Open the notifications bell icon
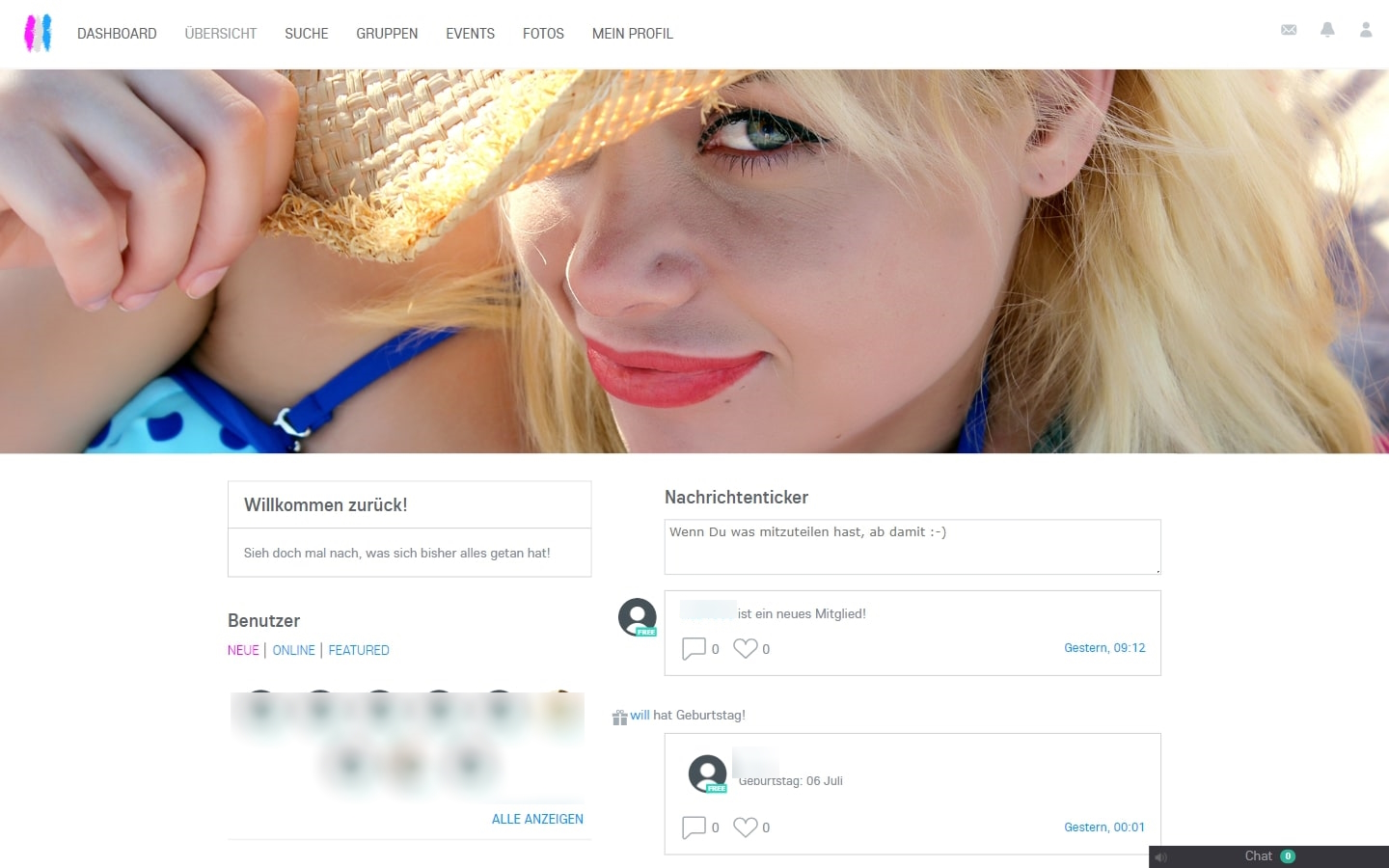Screen dimensions: 1389x868 (1327, 30)
